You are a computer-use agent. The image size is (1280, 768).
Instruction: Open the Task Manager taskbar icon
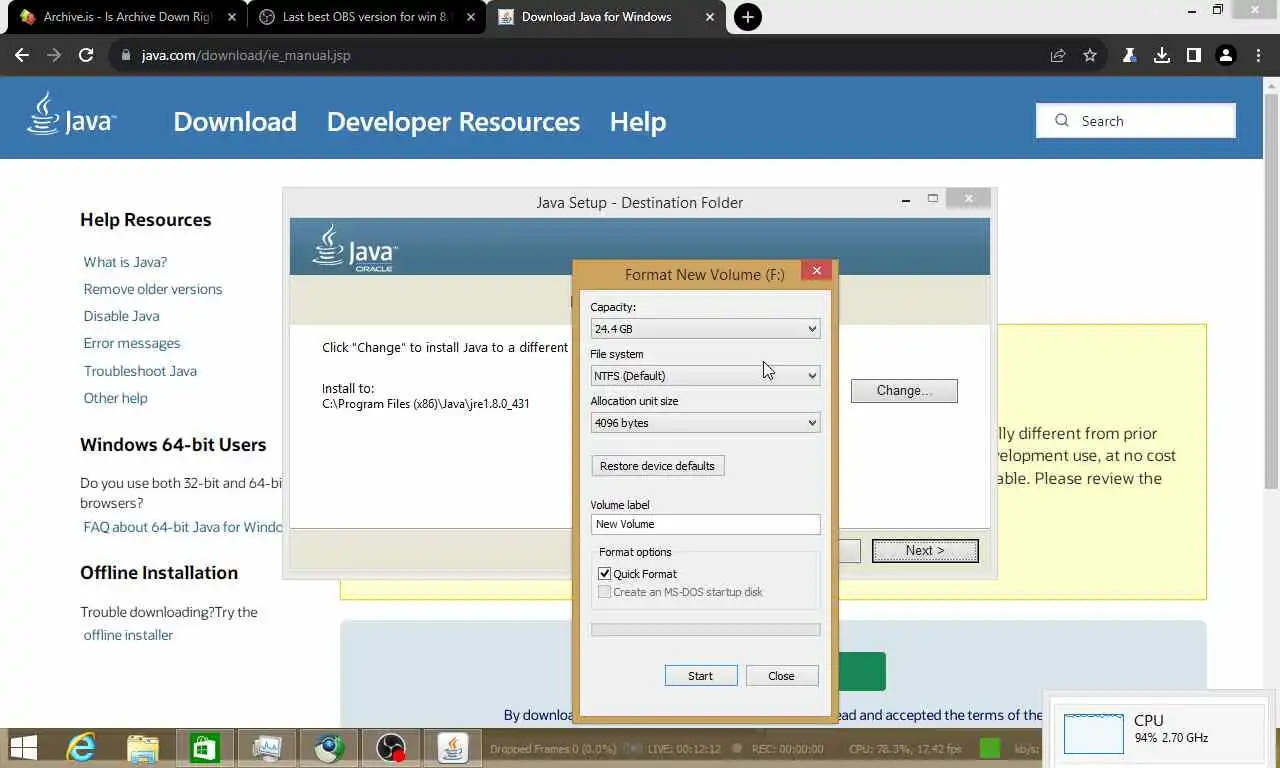coord(267,748)
